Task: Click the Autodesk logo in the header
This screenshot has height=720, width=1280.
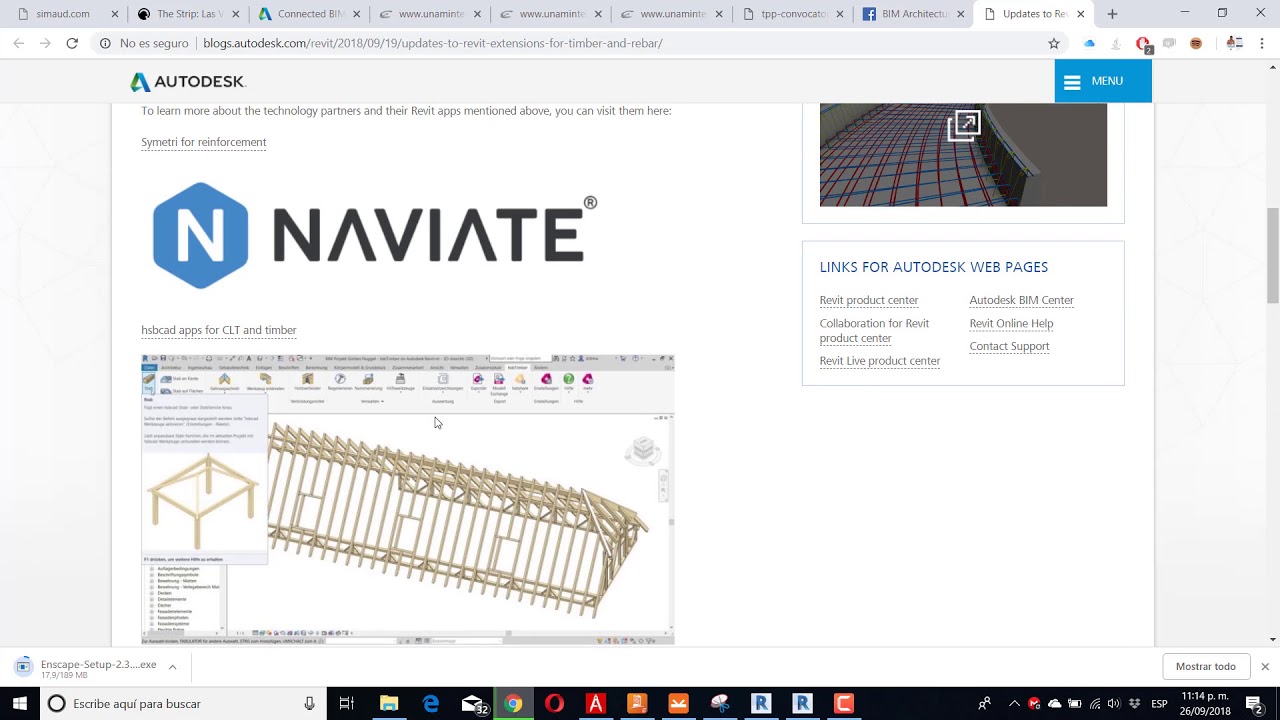Action: (x=188, y=82)
